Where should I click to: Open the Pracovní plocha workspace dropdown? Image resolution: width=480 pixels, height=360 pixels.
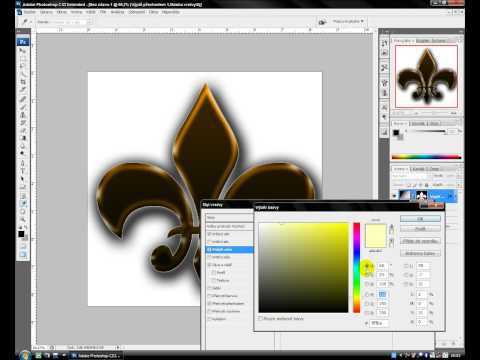tap(348, 22)
